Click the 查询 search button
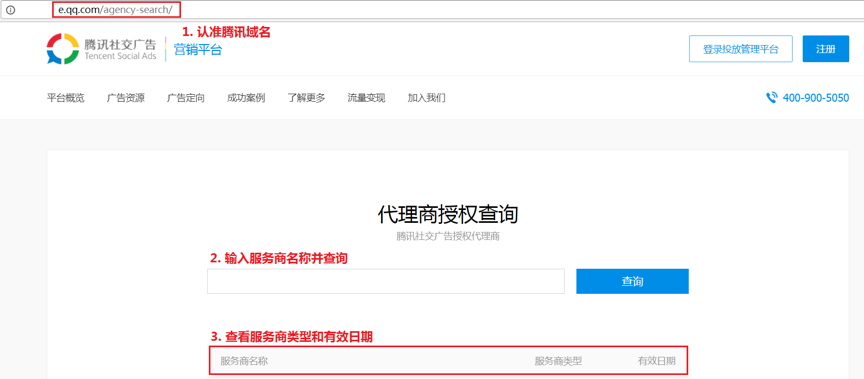864x379 pixels. point(633,281)
